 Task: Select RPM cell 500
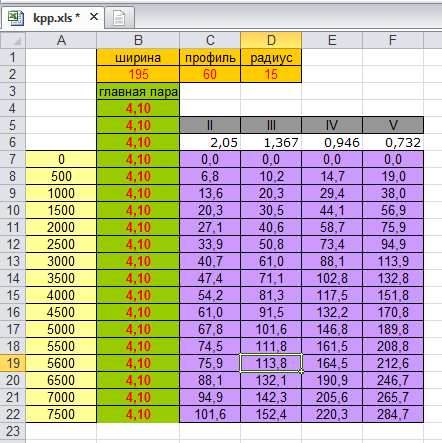tap(61, 176)
